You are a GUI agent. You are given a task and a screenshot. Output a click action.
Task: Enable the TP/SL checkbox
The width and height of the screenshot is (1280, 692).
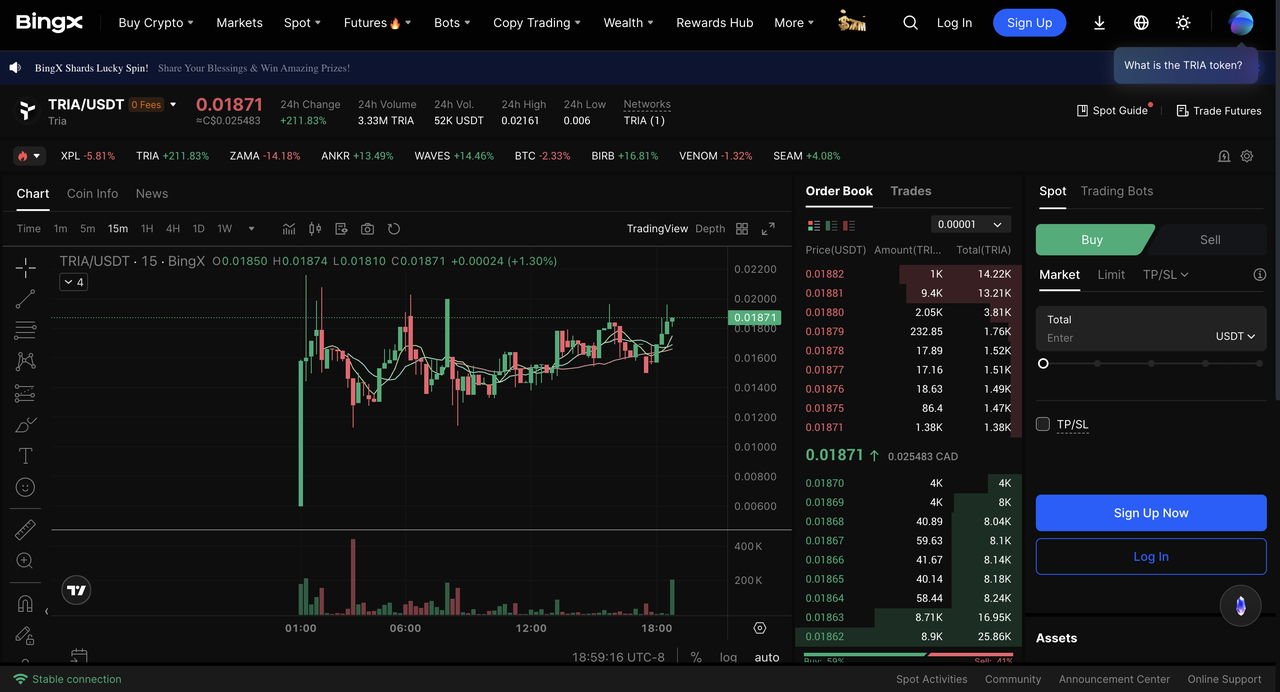point(1043,424)
